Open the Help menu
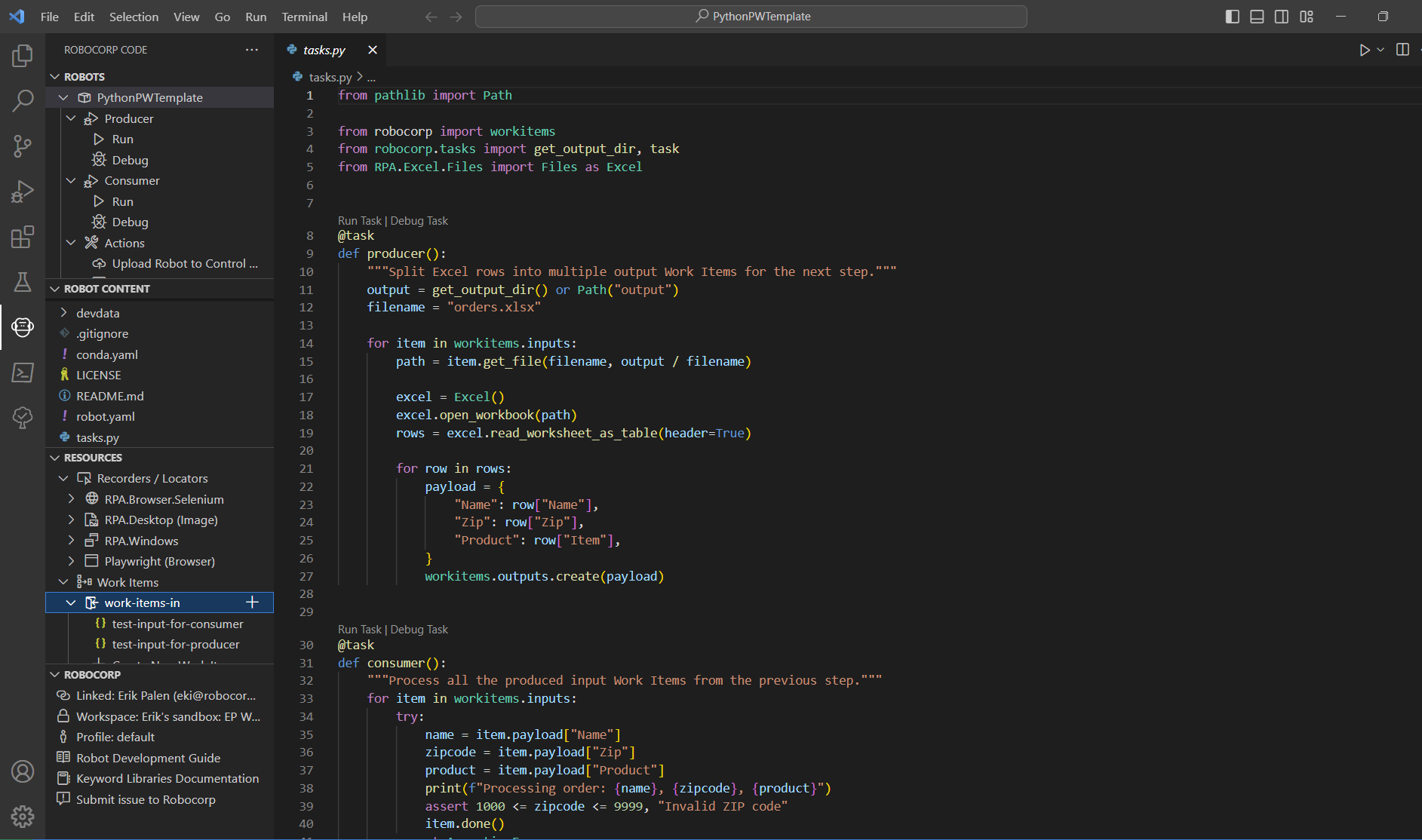The width and height of the screenshot is (1422, 840). 355,17
